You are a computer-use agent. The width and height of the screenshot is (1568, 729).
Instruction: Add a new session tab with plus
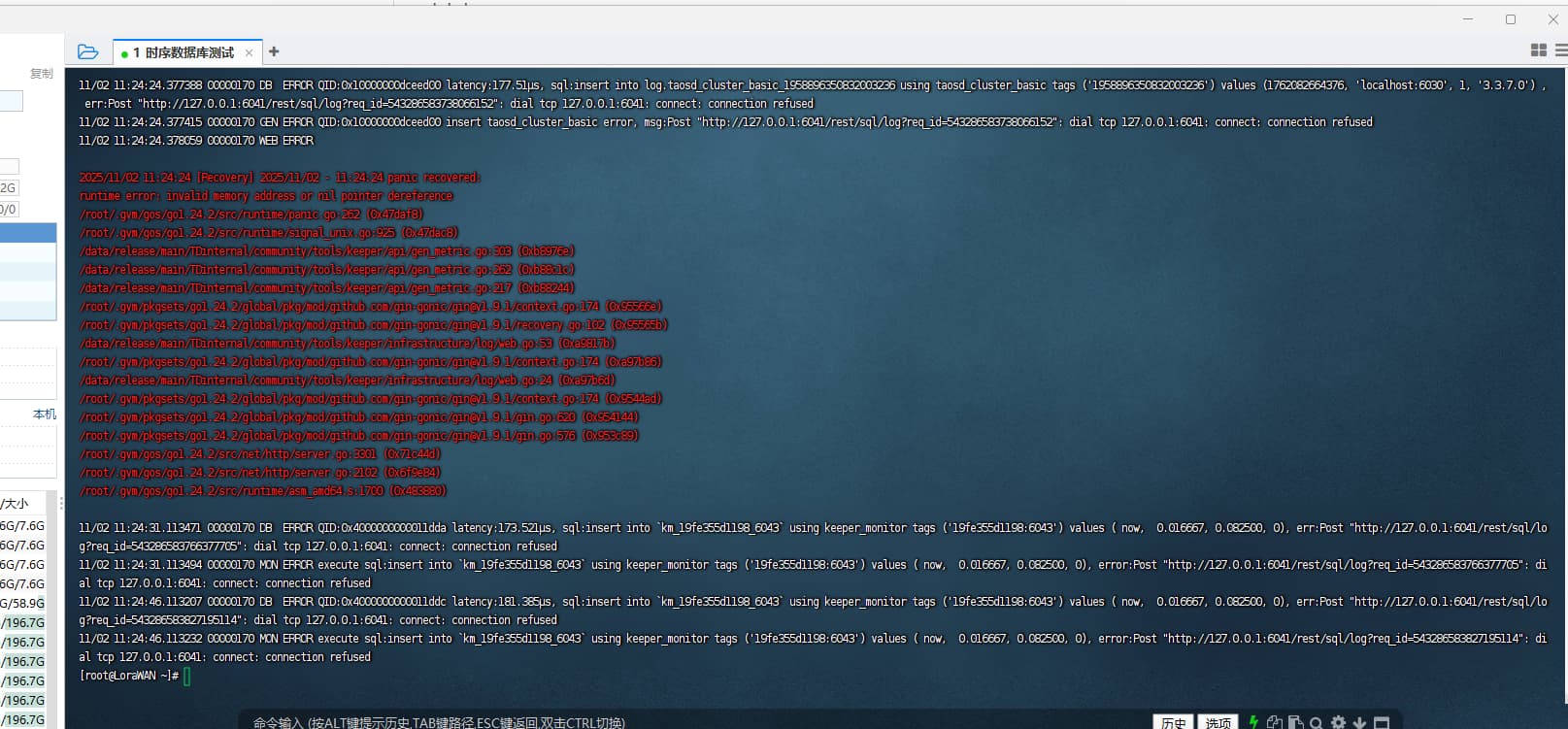point(274,51)
